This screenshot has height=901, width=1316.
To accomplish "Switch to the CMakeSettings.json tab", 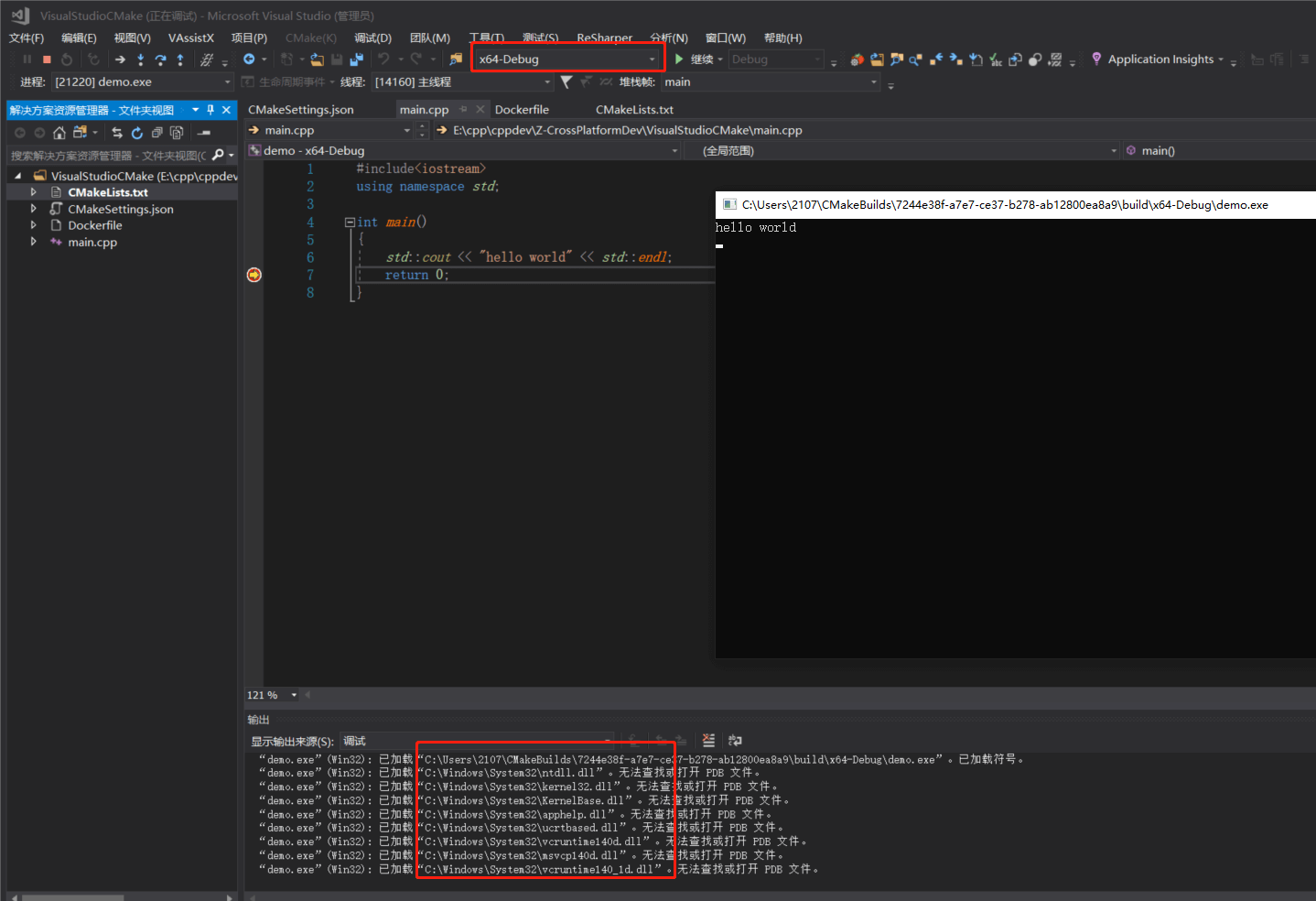I will (x=301, y=110).
